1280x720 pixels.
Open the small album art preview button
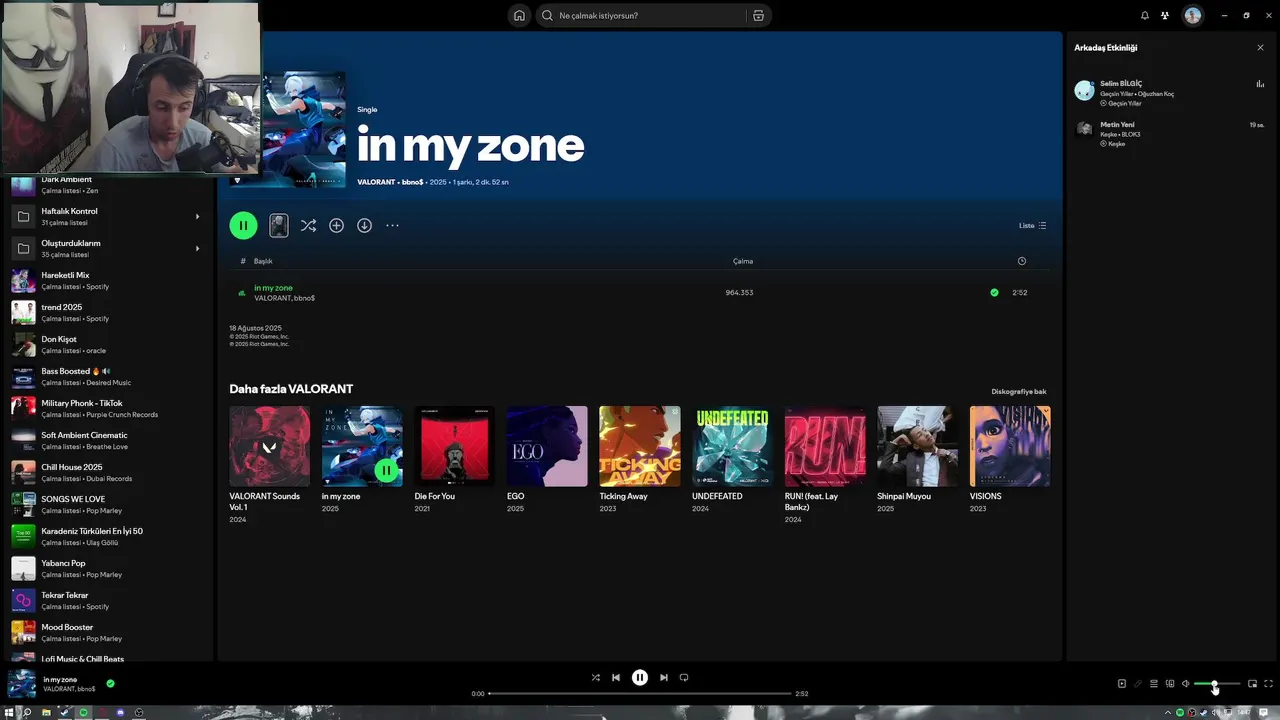tap(279, 225)
